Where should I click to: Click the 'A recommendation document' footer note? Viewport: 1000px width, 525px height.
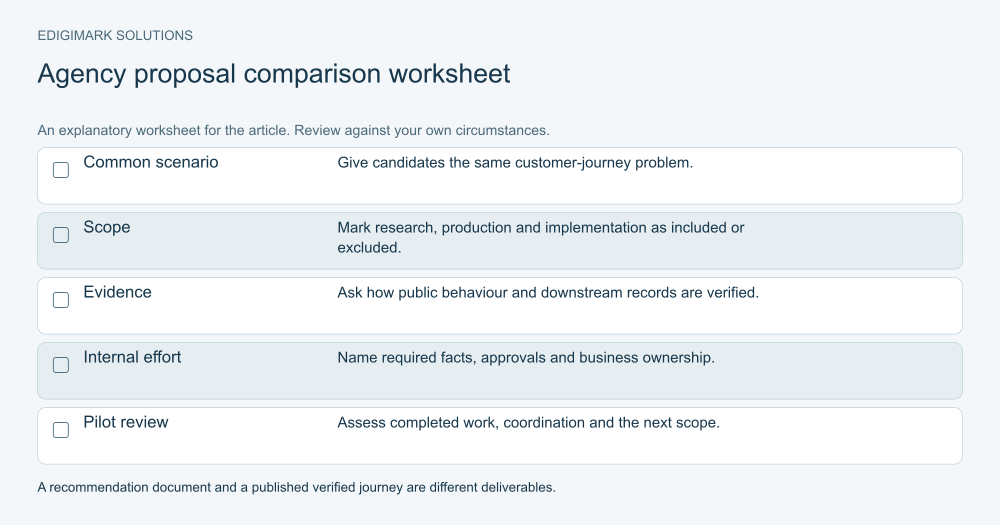tap(297, 487)
